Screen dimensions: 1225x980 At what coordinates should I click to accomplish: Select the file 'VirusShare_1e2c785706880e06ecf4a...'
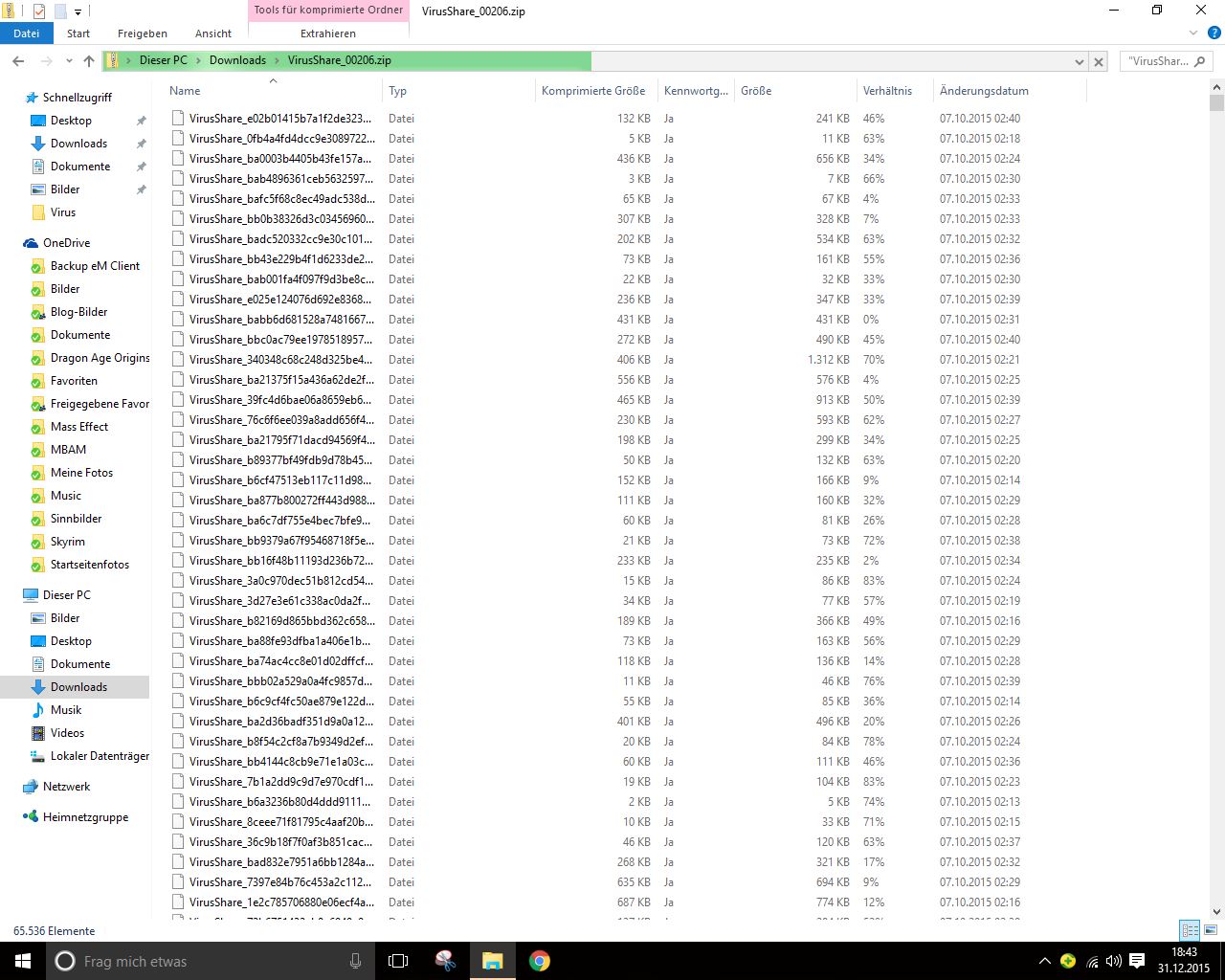coord(281,902)
